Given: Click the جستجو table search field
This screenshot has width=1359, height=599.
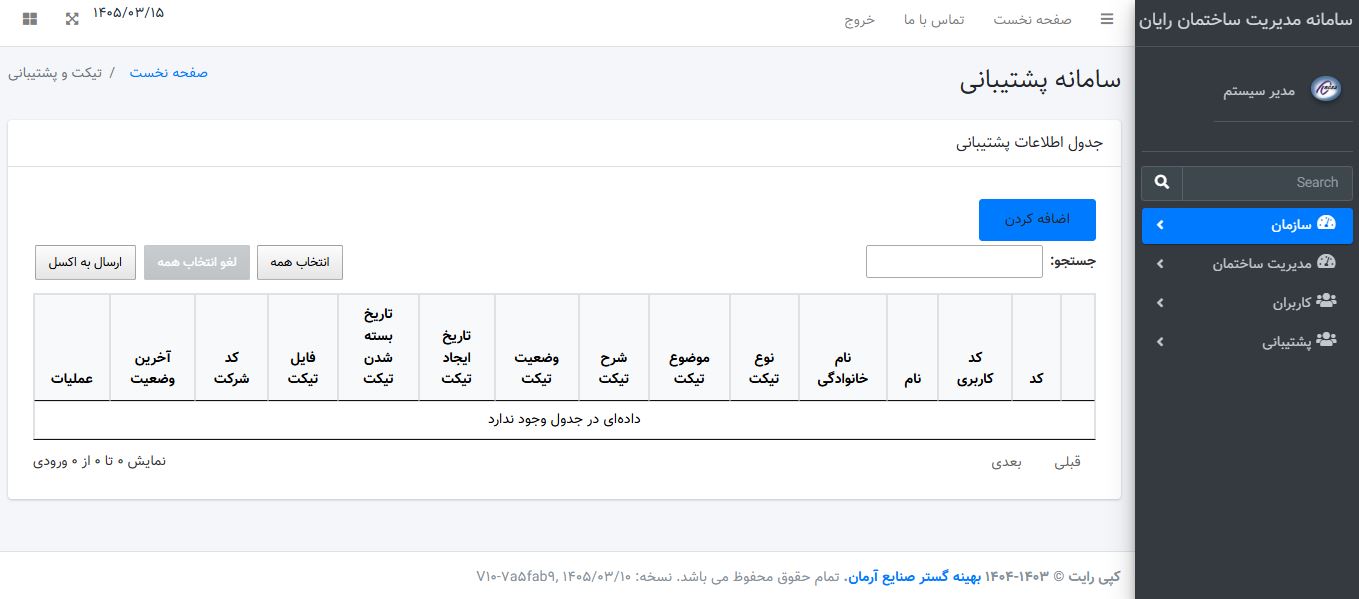Looking at the screenshot, I should click(954, 262).
